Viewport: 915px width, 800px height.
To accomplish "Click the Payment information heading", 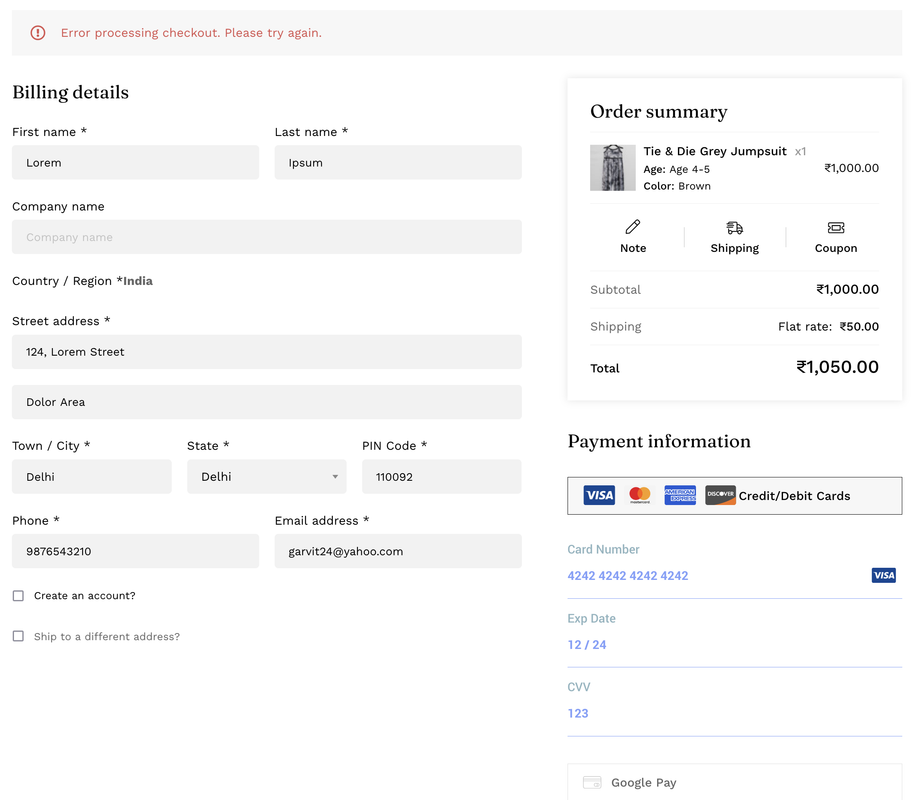I will pyautogui.click(x=659, y=441).
